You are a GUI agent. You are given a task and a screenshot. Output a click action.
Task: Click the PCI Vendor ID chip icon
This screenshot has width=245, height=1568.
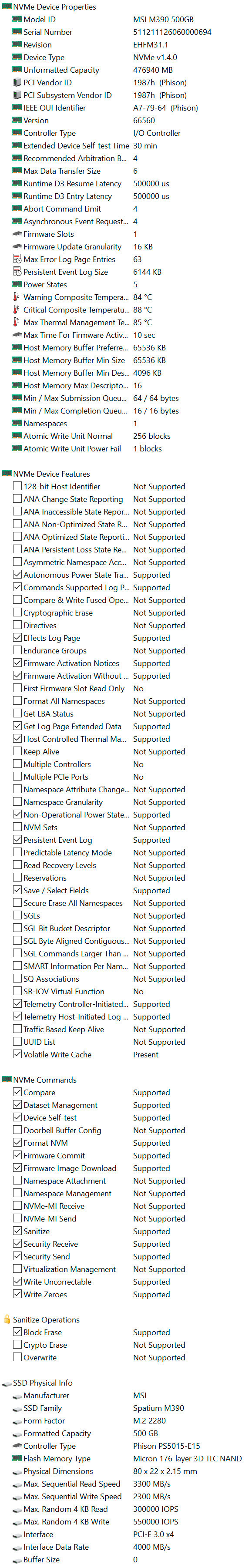tap(17, 82)
